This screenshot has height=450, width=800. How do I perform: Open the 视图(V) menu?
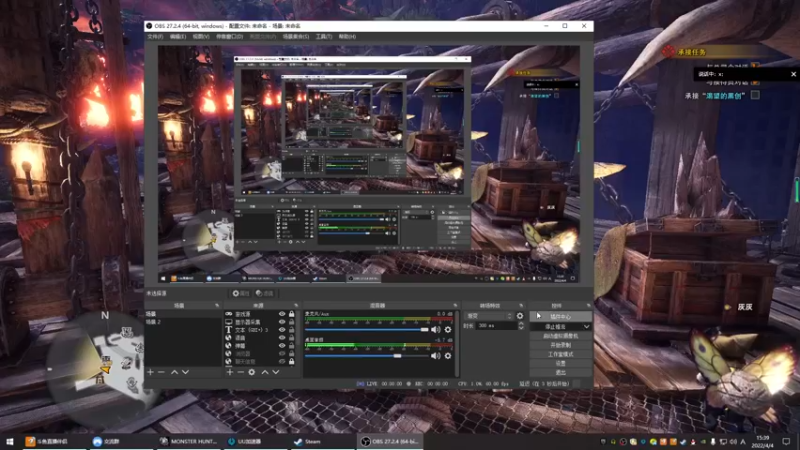click(201, 37)
